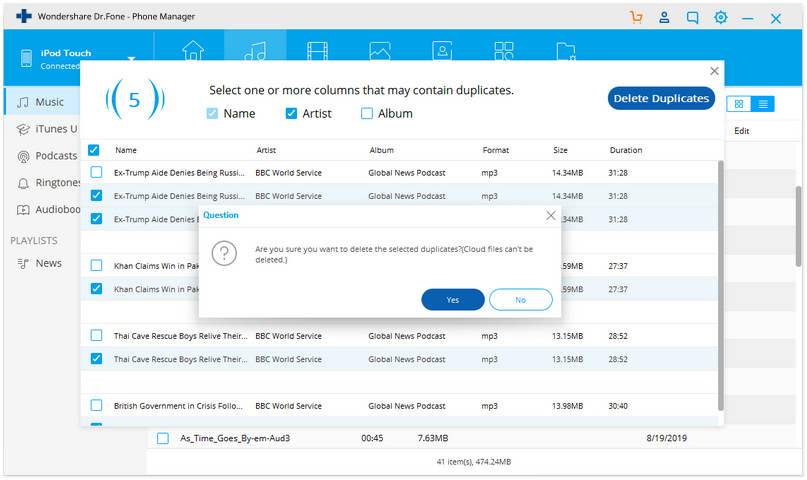Click the 8/19/2019 date cell
The image size is (807, 480).
coord(666,438)
